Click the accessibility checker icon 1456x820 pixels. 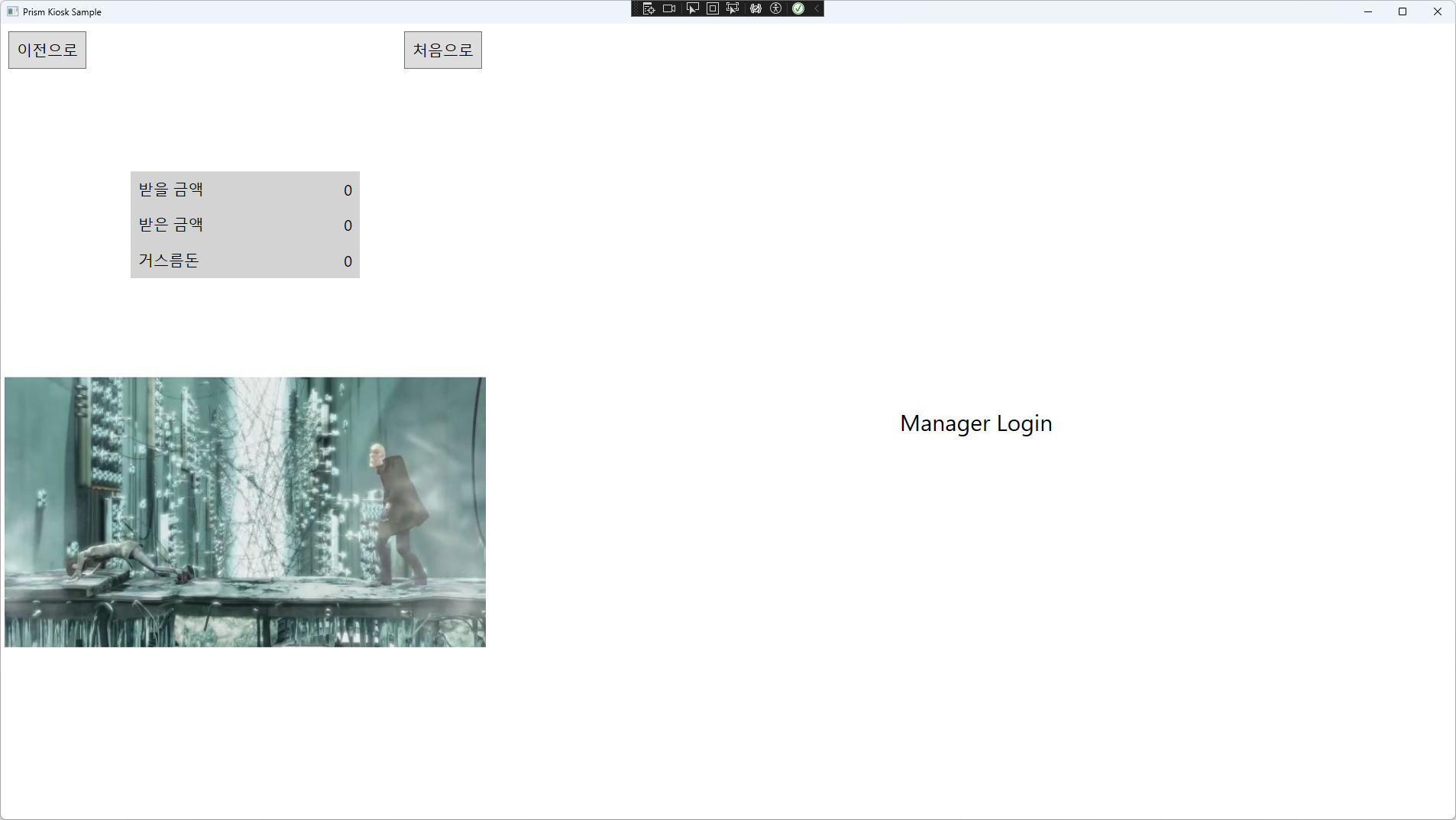pos(776,8)
